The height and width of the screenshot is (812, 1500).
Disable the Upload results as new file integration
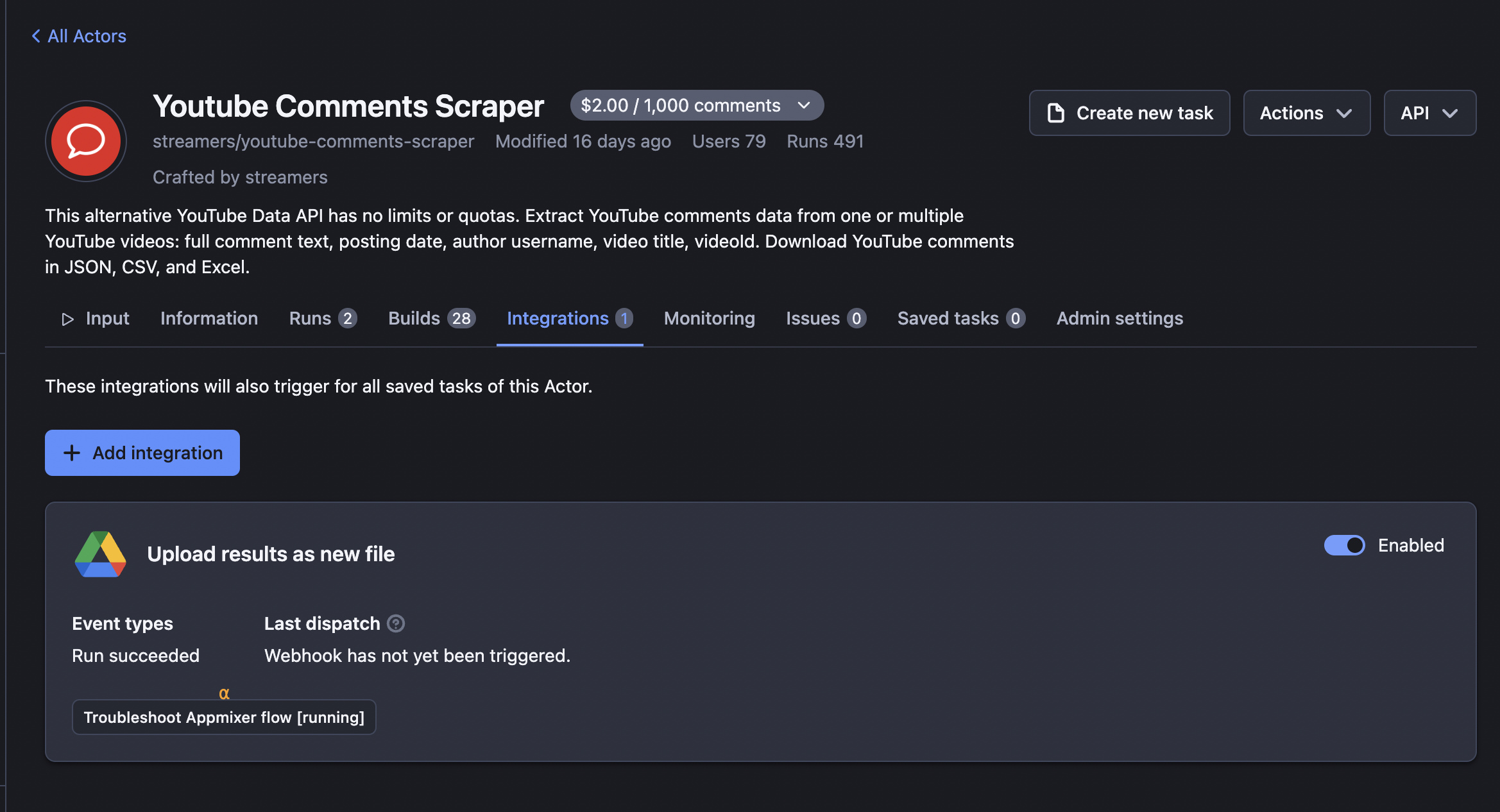click(1344, 545)
